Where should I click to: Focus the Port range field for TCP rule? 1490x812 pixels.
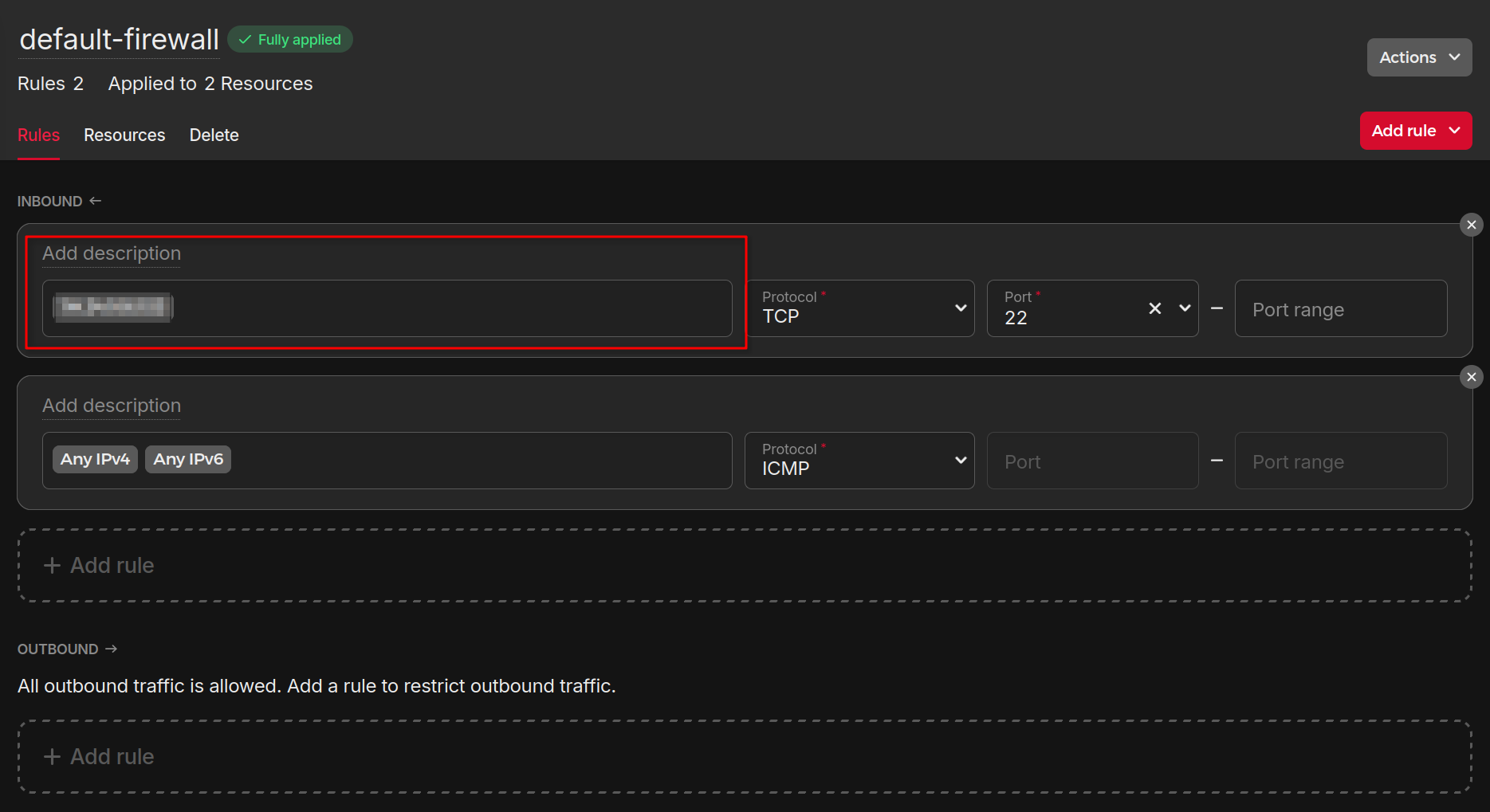[1340, 309]
